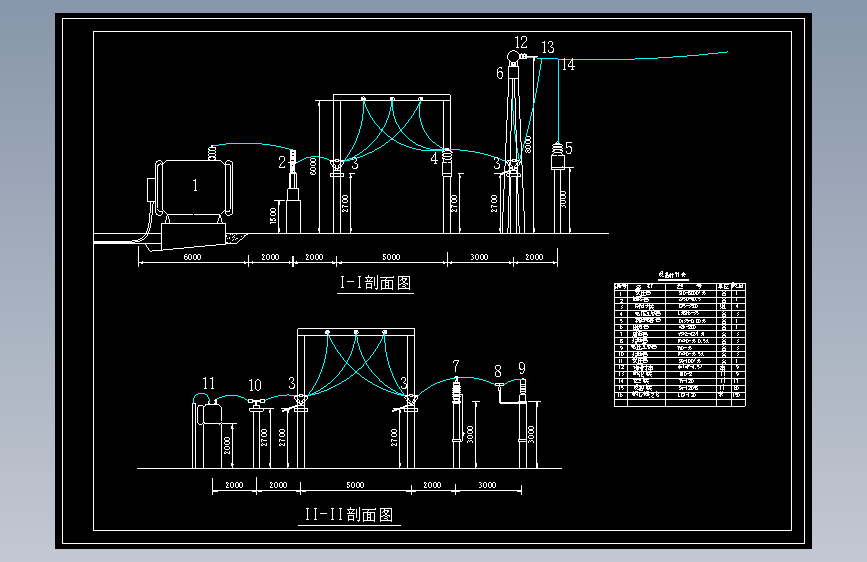Select equipment label "12"
This screenshot has width=867, height=562.
point(521,42)
